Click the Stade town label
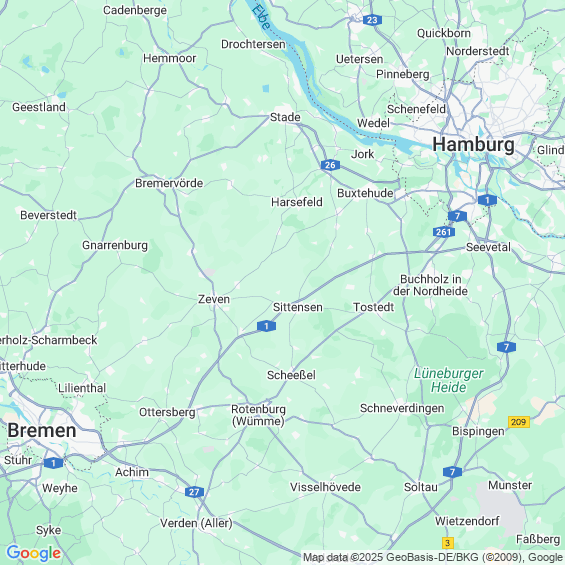 pyautogui.click(x=285, y=117)
